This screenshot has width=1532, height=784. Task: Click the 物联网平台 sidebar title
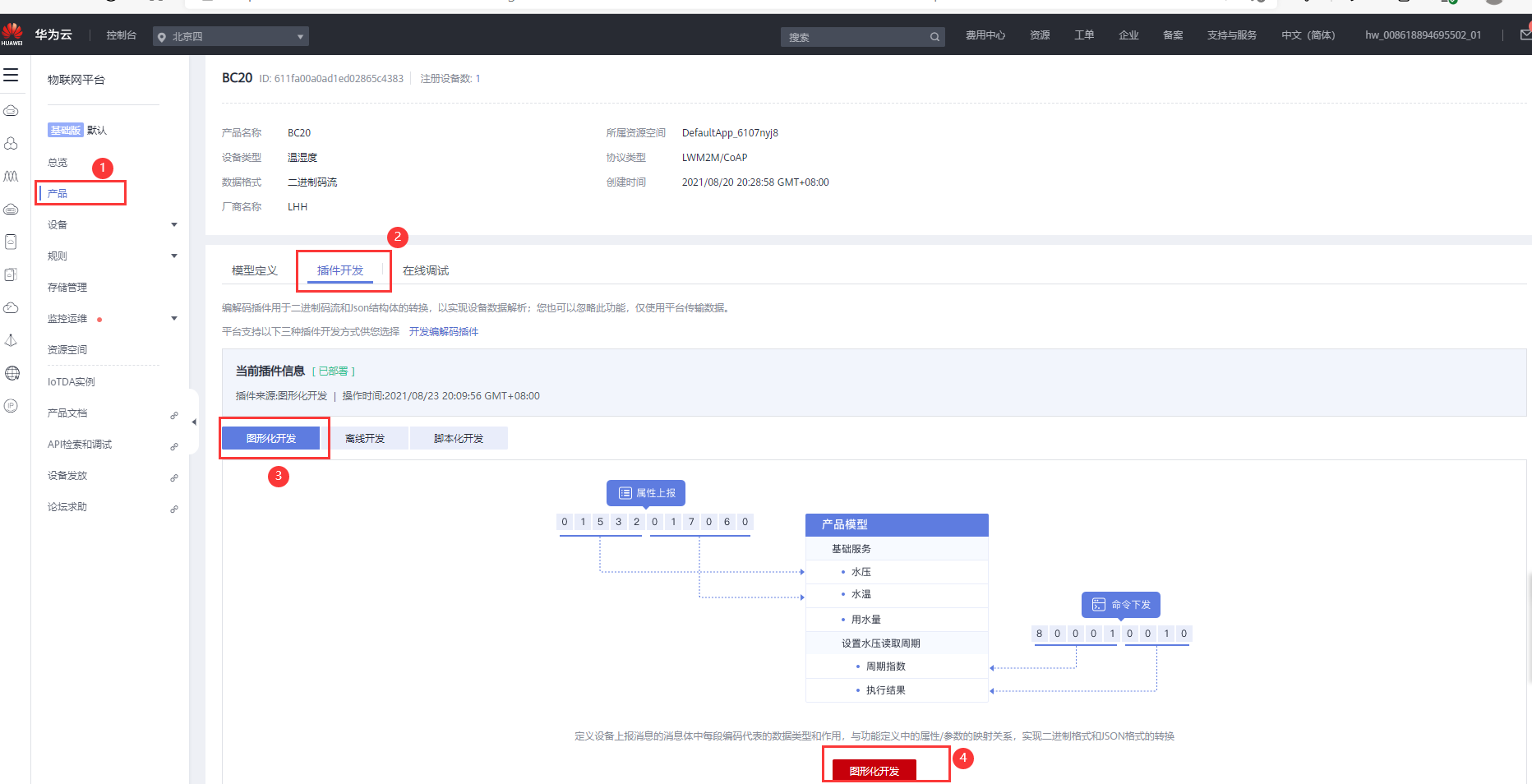point(76,80)
